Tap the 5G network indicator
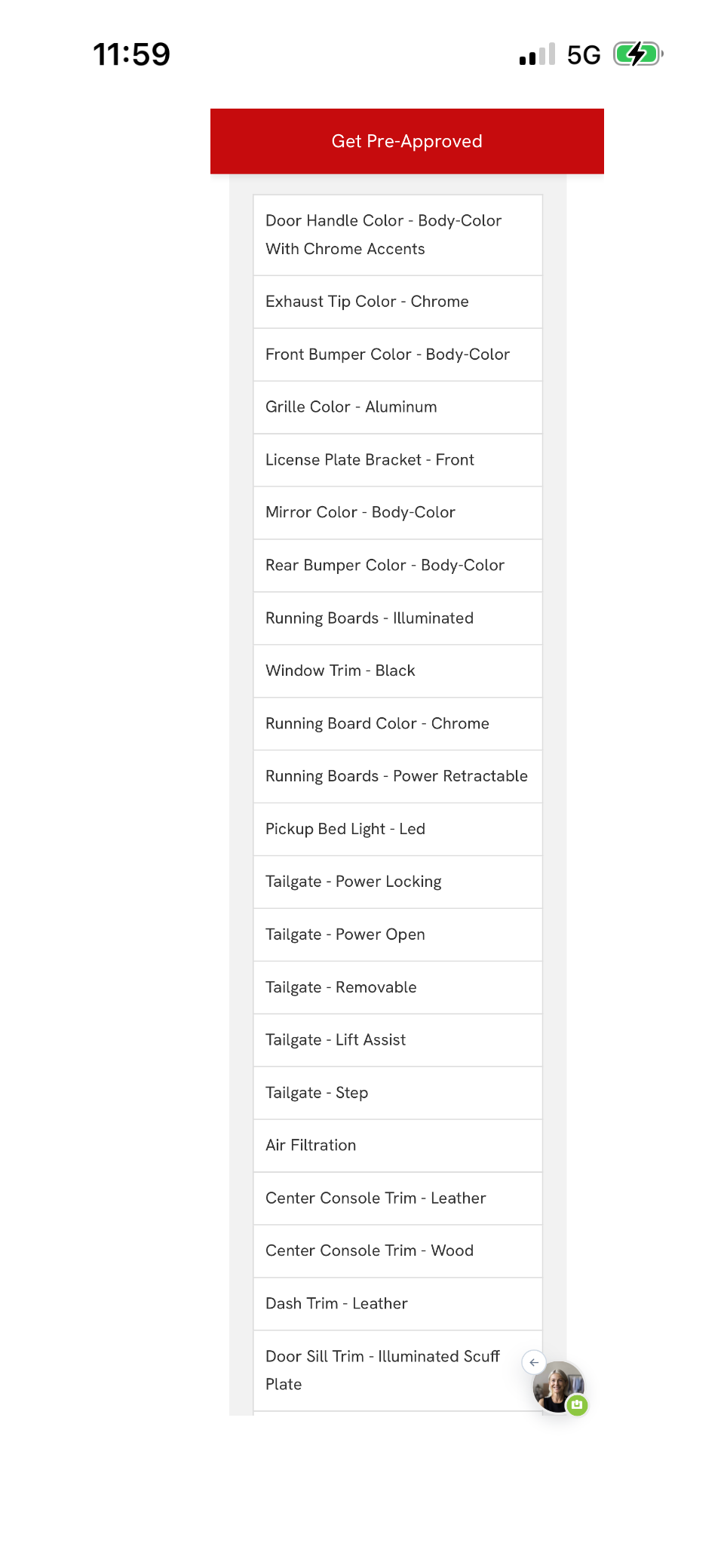 [584, 55]
